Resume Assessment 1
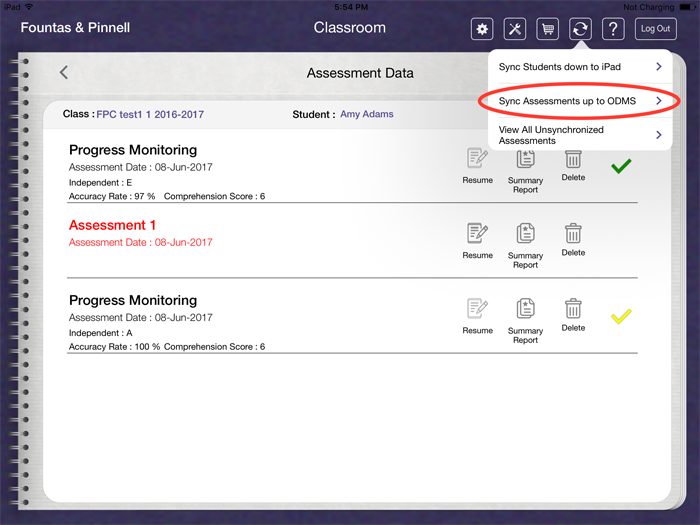Viewport: 700px width, 525px height. [x=477, y=240]
